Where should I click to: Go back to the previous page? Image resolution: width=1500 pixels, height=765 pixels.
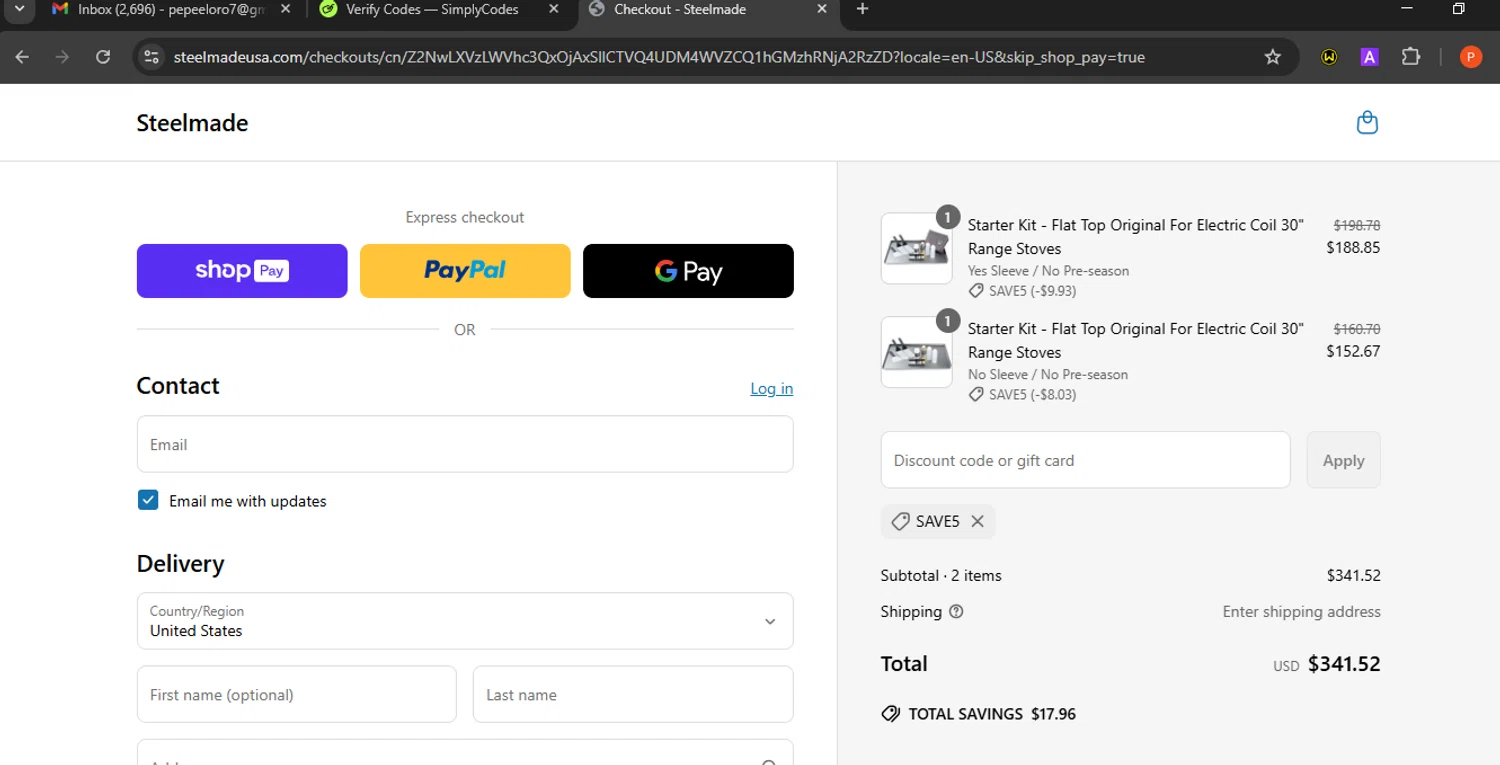(x=22, y=57)
